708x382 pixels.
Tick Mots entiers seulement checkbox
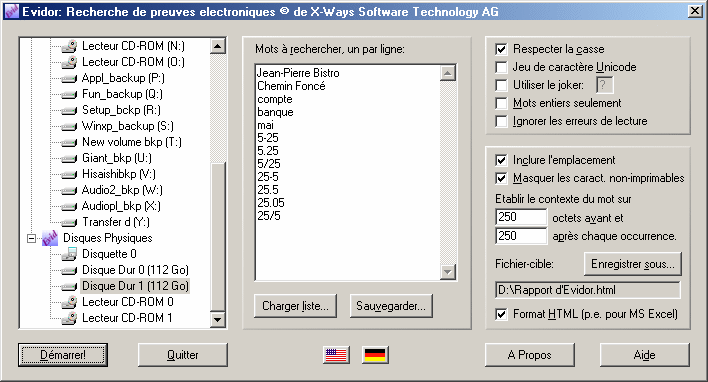[x=501, y=103]
